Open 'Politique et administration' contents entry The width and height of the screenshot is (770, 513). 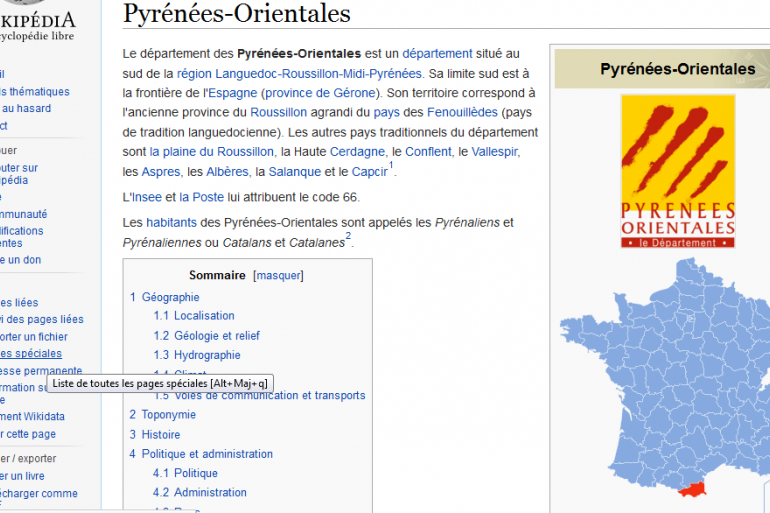pos(207,454)
